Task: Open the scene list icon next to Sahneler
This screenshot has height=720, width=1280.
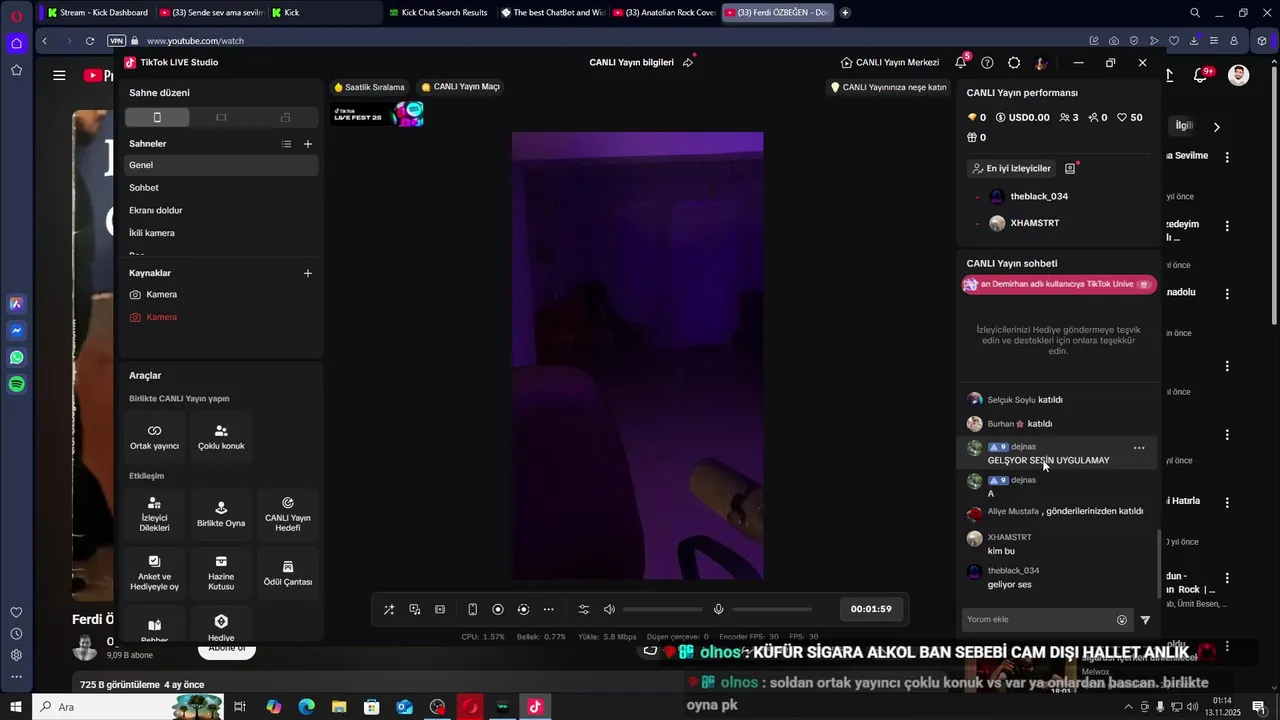Action: 287,144
